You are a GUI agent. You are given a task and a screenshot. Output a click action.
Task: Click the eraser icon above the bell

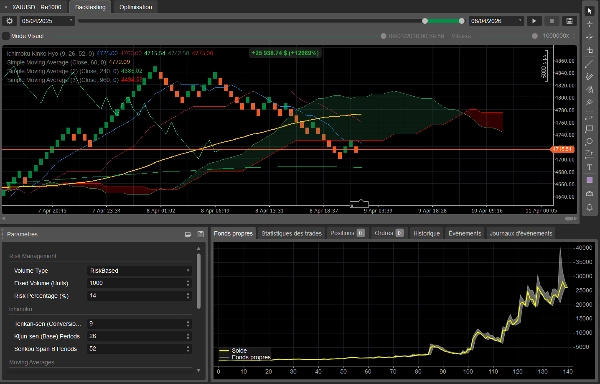[589, 194]
